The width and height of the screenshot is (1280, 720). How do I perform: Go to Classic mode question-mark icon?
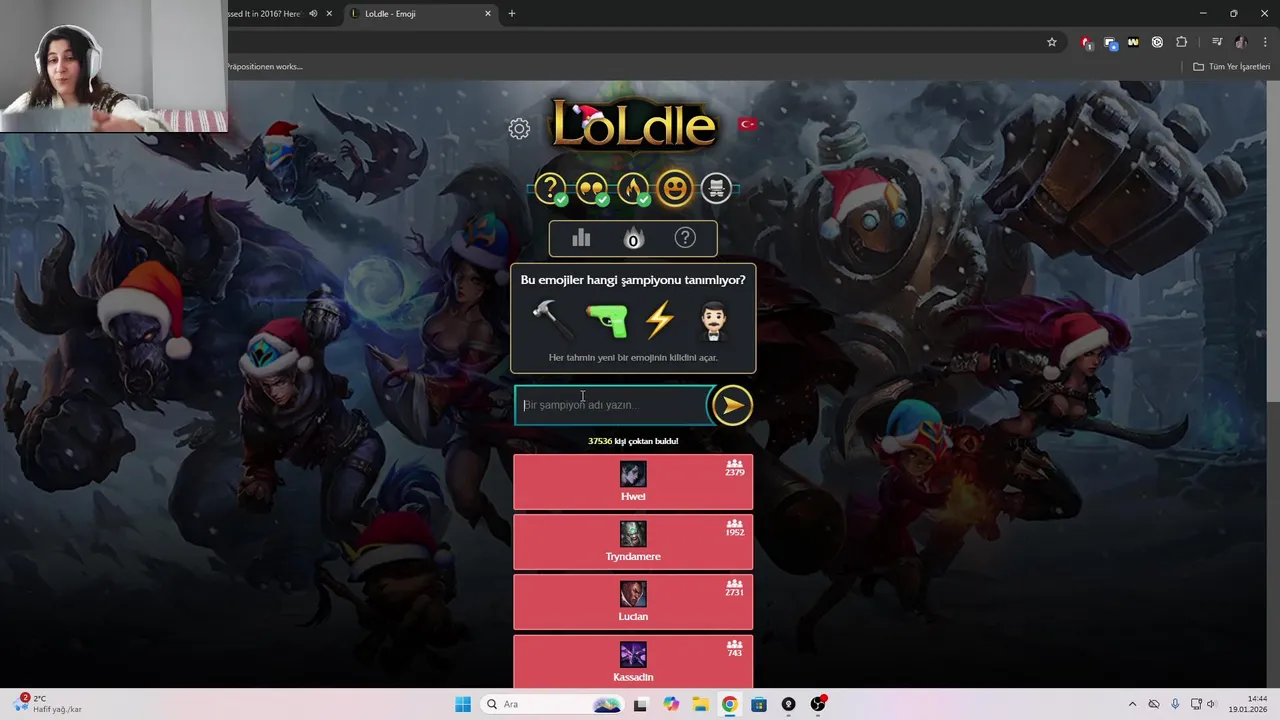(550, 188)
